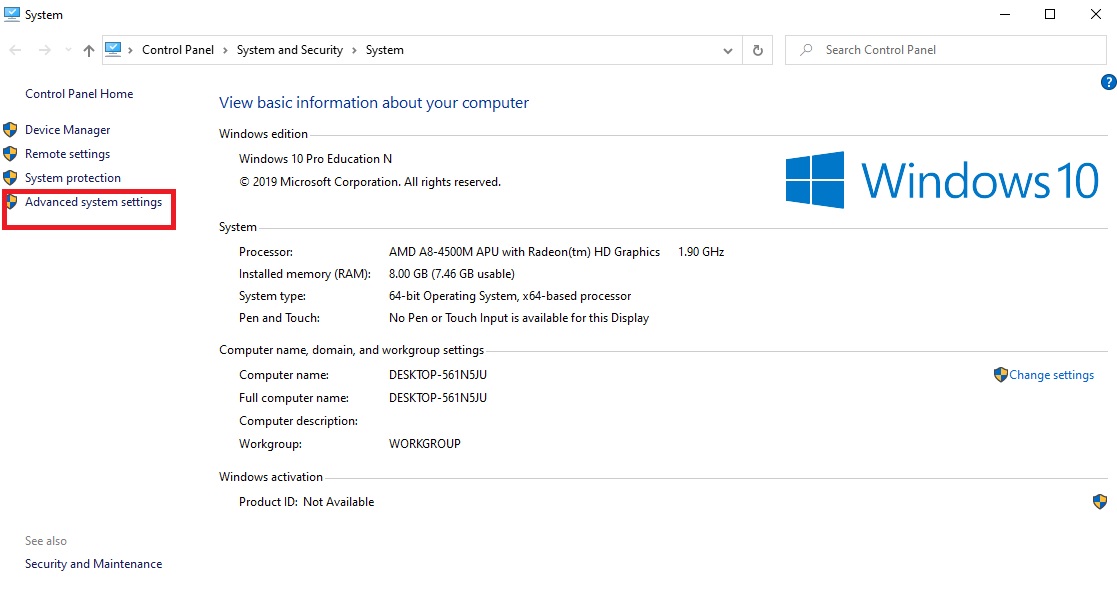Screen dimensions: 1117x589
Task: Click the Device Manager shield icon
Action: coord(10,130)
